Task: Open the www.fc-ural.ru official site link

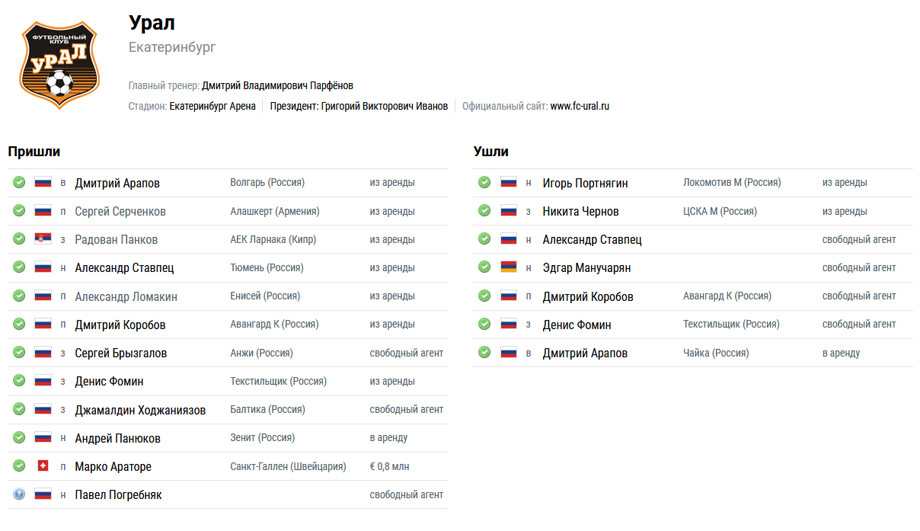Action: pos(580,106)
